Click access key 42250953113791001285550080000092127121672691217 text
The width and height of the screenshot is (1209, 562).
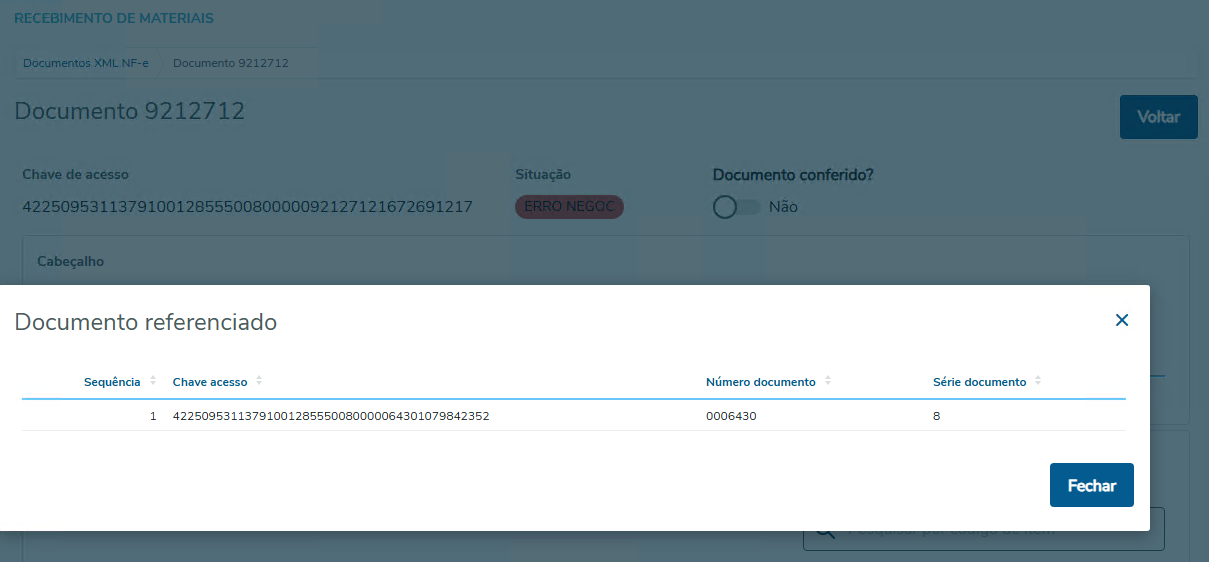pos(247,207)
